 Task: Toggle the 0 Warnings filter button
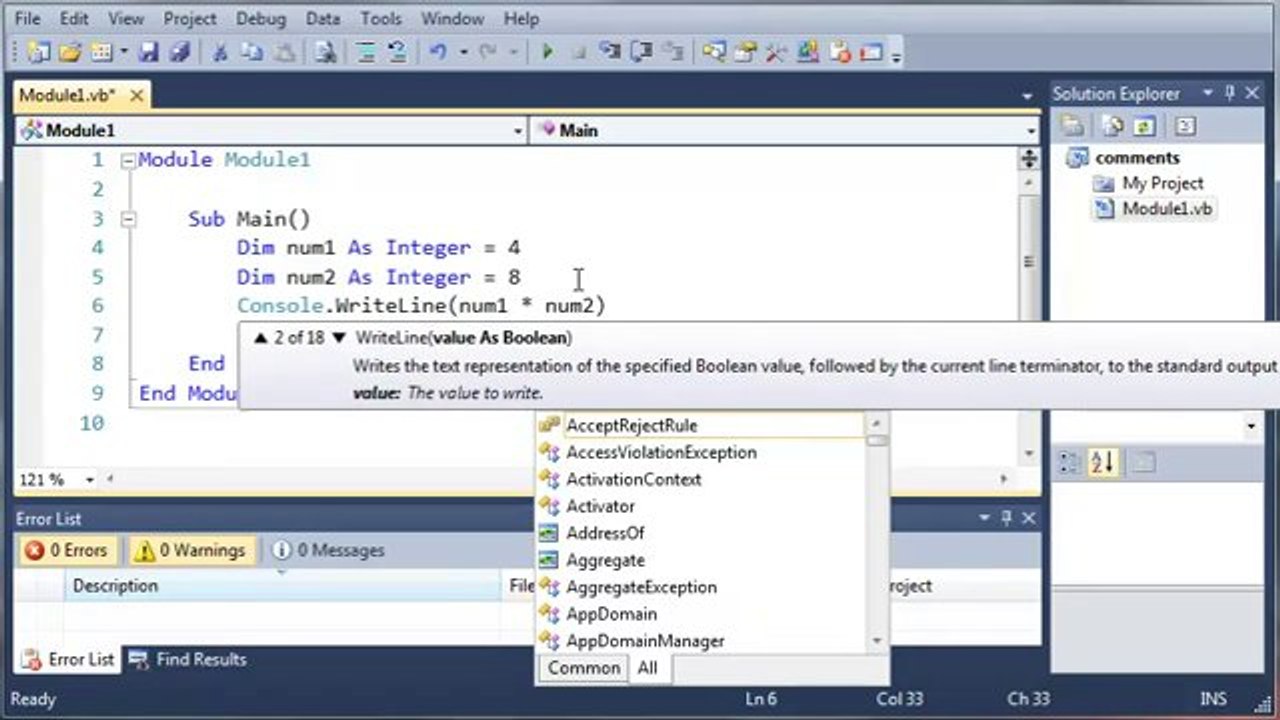point(189,550)
